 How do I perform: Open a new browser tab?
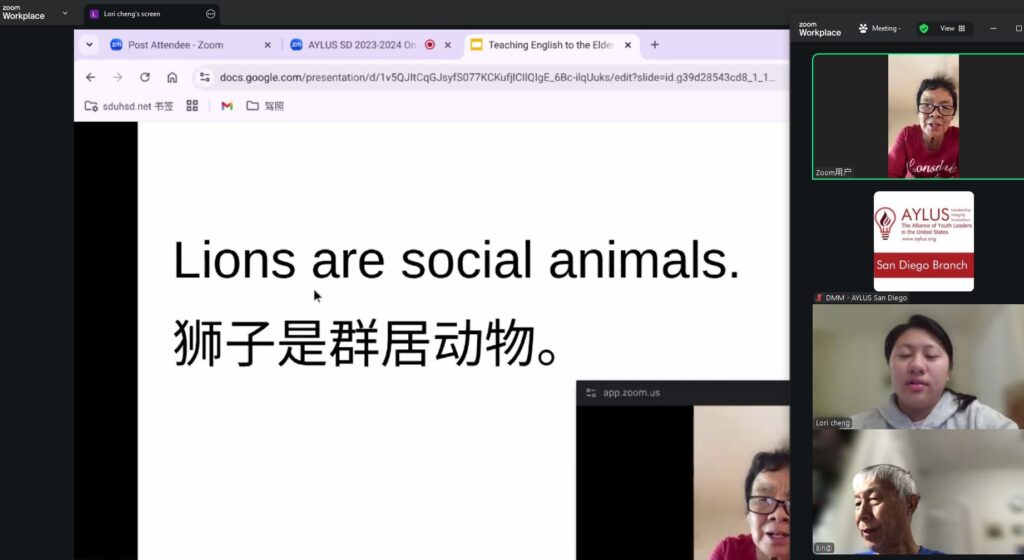[x=655, y=45]
